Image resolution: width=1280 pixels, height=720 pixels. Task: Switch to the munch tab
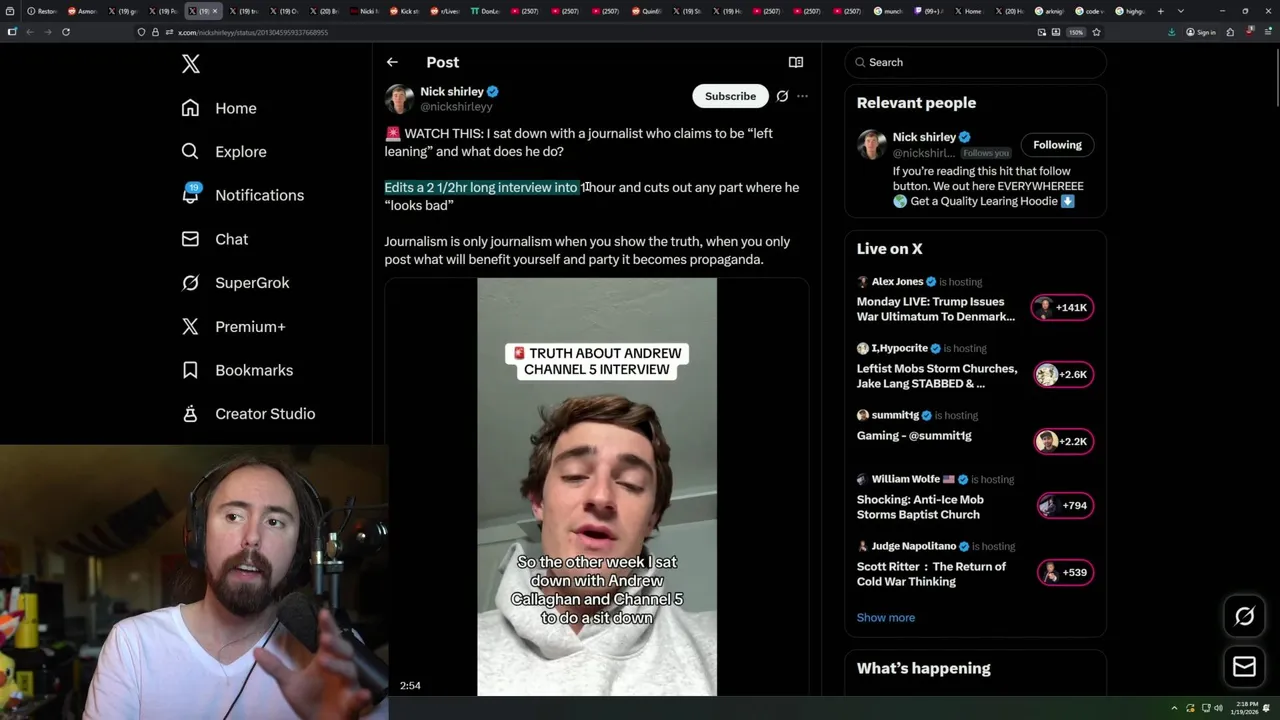click(x=890, y=11)
